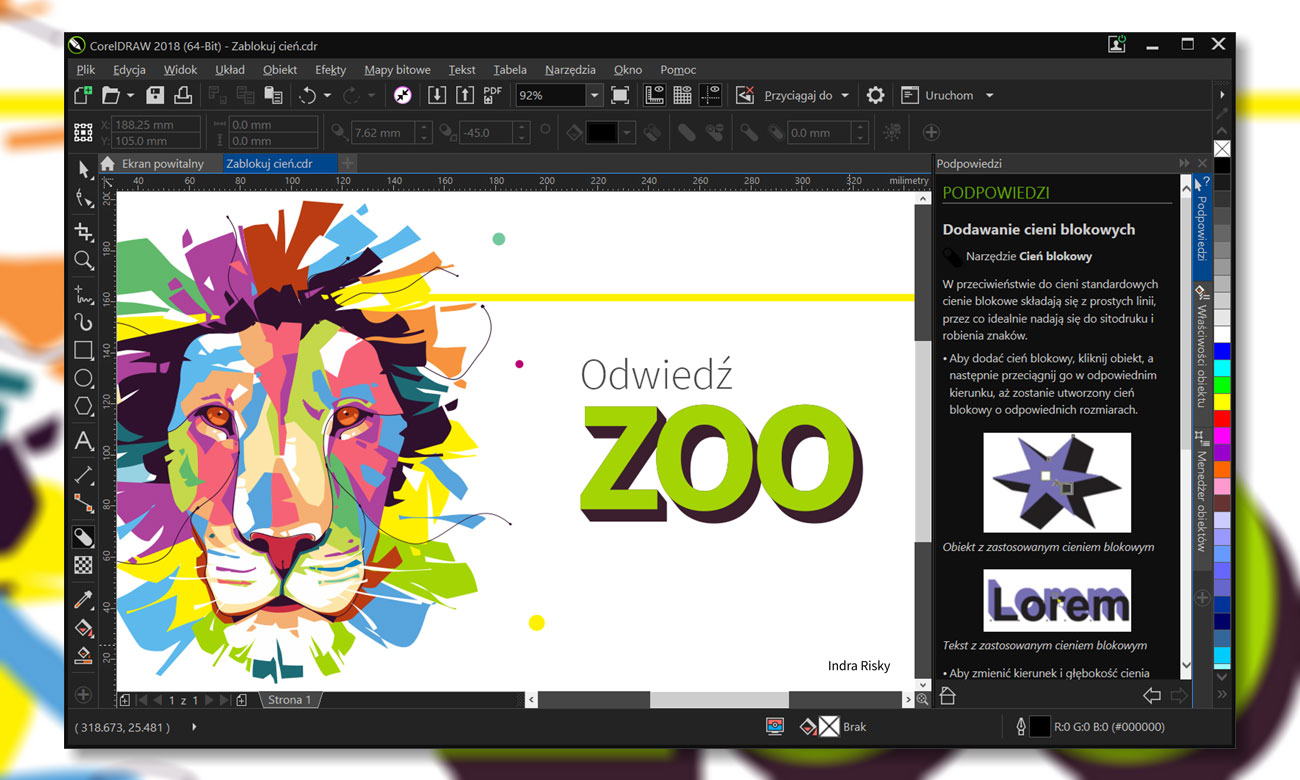Viewport: 1300px width, 780px height.
Task: Select the Smart Fill tool
Action: click(83, 656)
